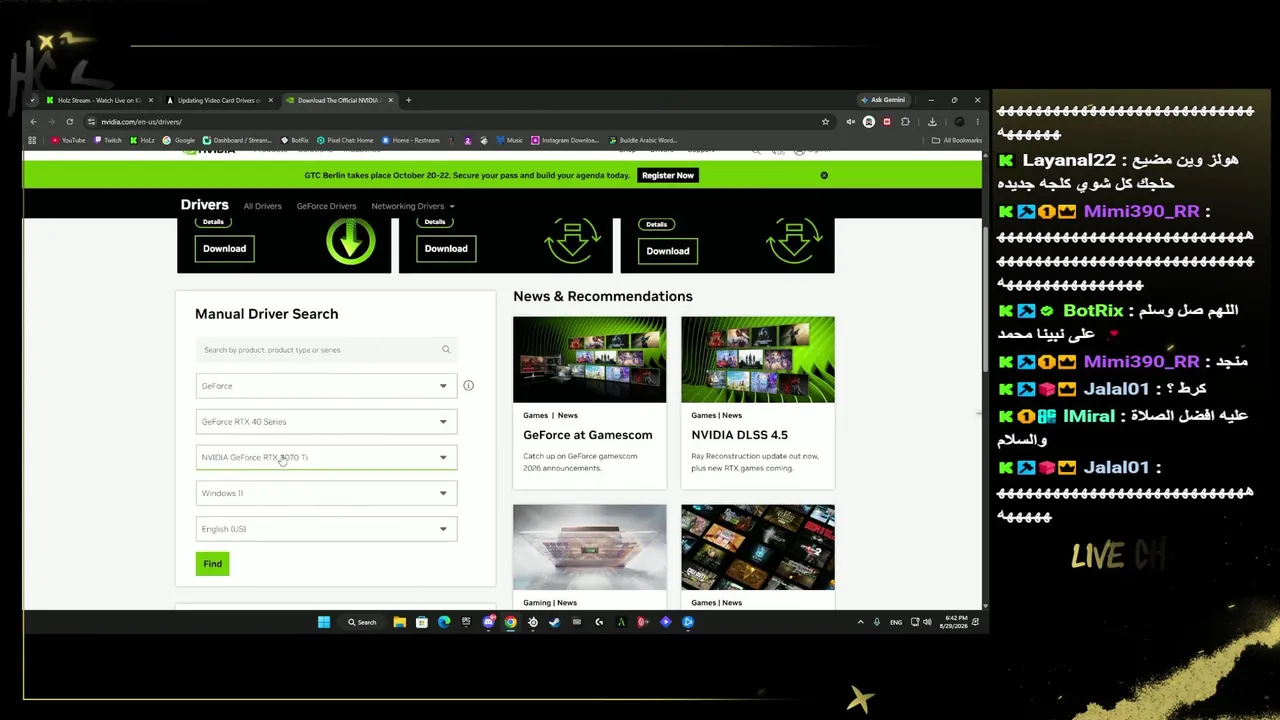The height and width of the screenshot is (720, 1280).
Task: Open the GeForce at Gamescom article thumbnail
Action: (589, 360)
